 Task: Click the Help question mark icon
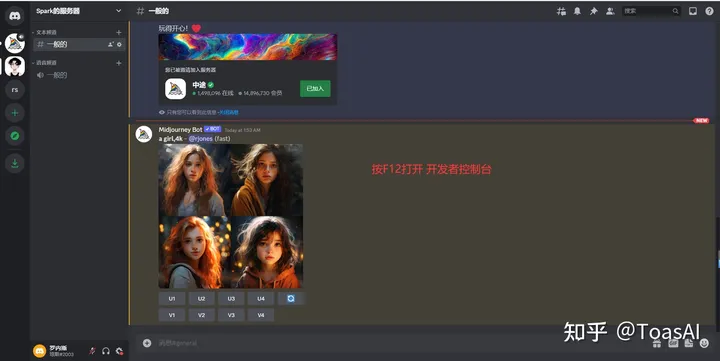(x=709, y=11)
